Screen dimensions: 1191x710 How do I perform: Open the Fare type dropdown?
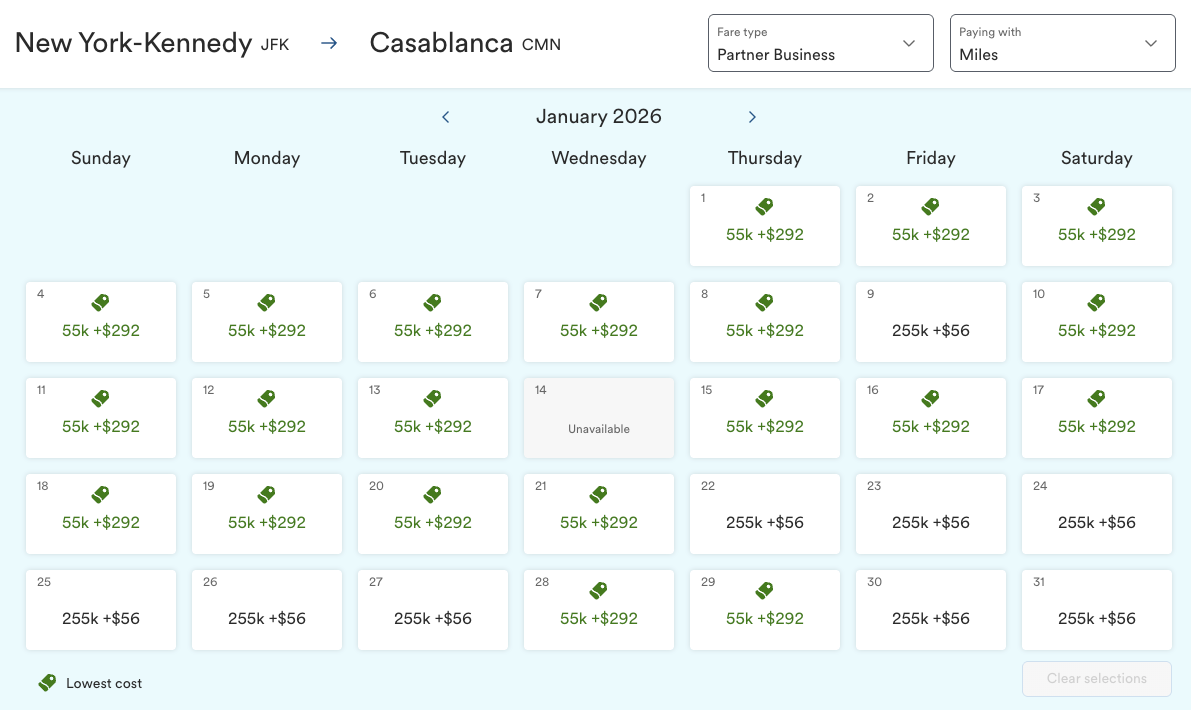click(x=820, y=43)
